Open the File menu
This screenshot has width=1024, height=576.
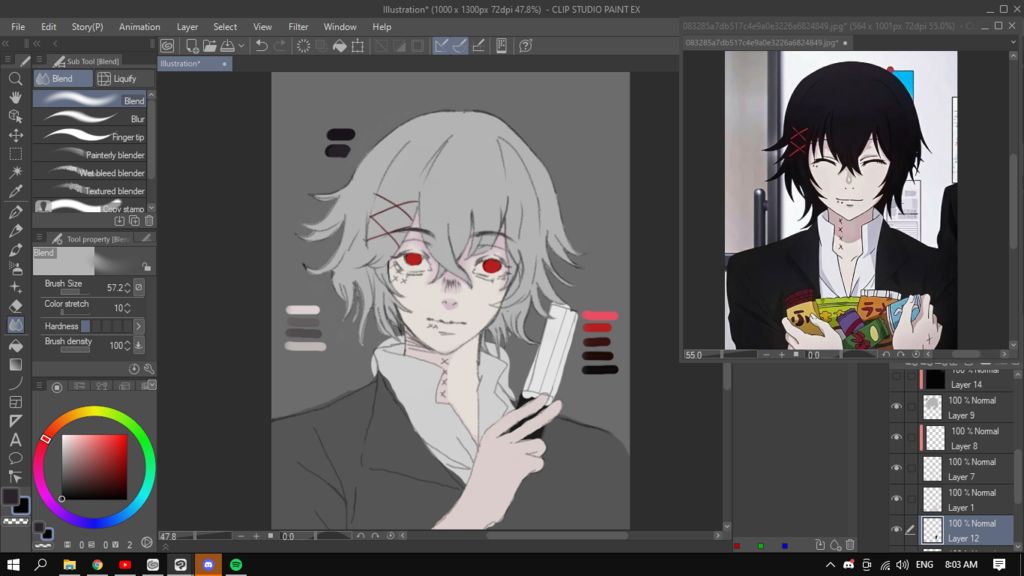pos(18,27)
